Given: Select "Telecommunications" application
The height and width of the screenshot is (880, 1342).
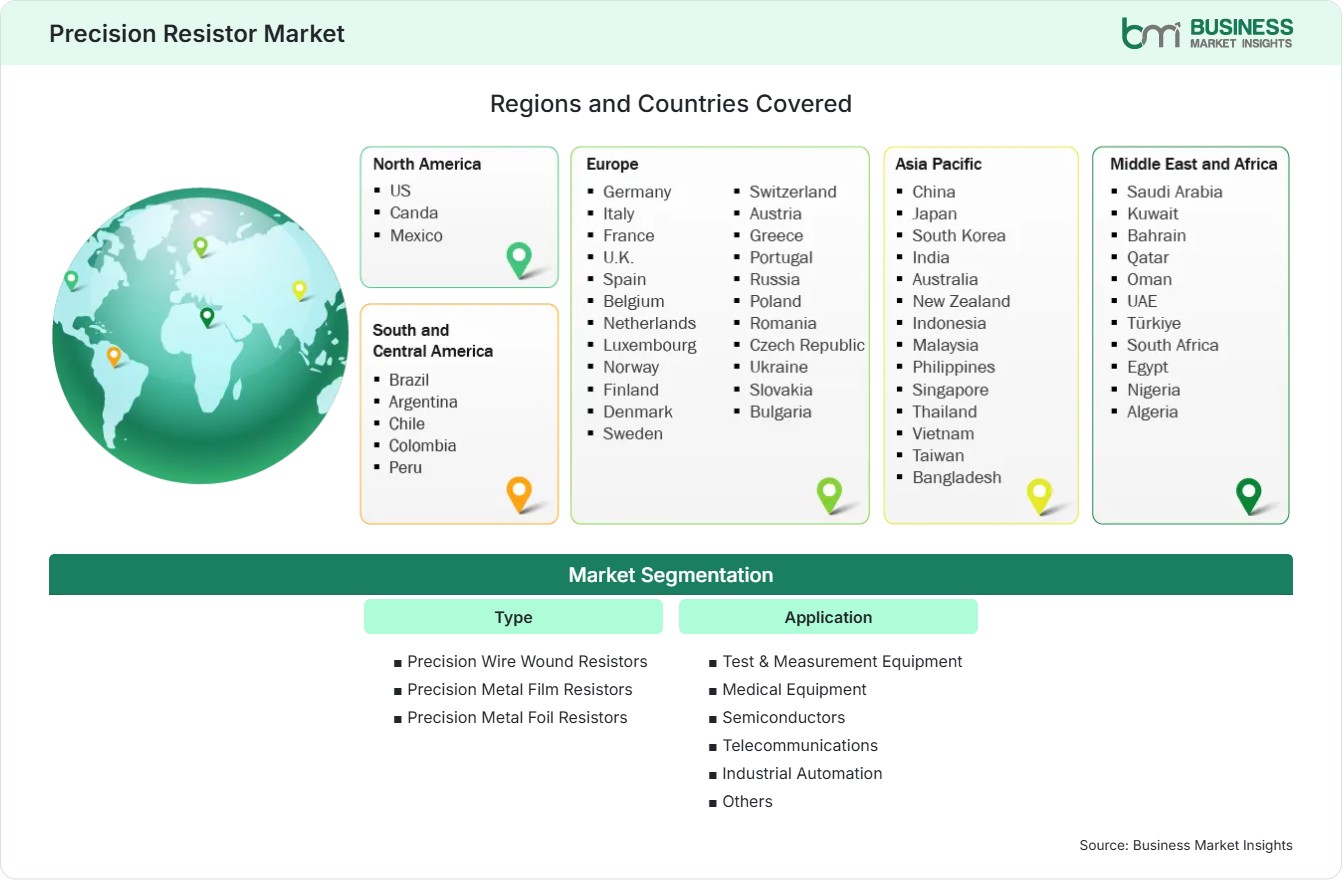Looking at the screenshot, I should point(800,745).
